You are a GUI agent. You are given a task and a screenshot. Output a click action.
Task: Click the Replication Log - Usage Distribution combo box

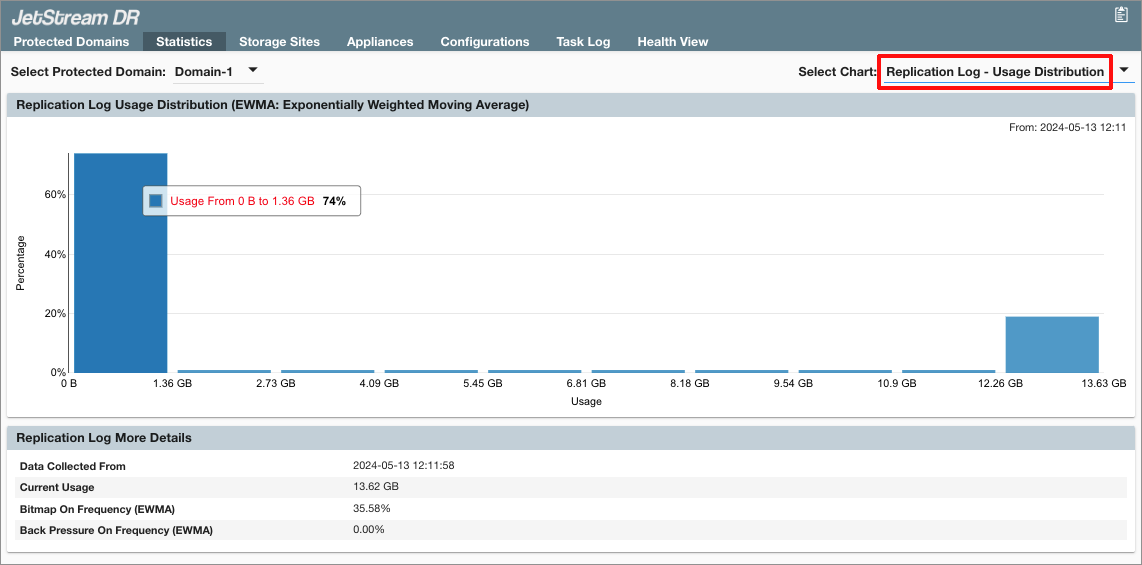pos(994,72)
